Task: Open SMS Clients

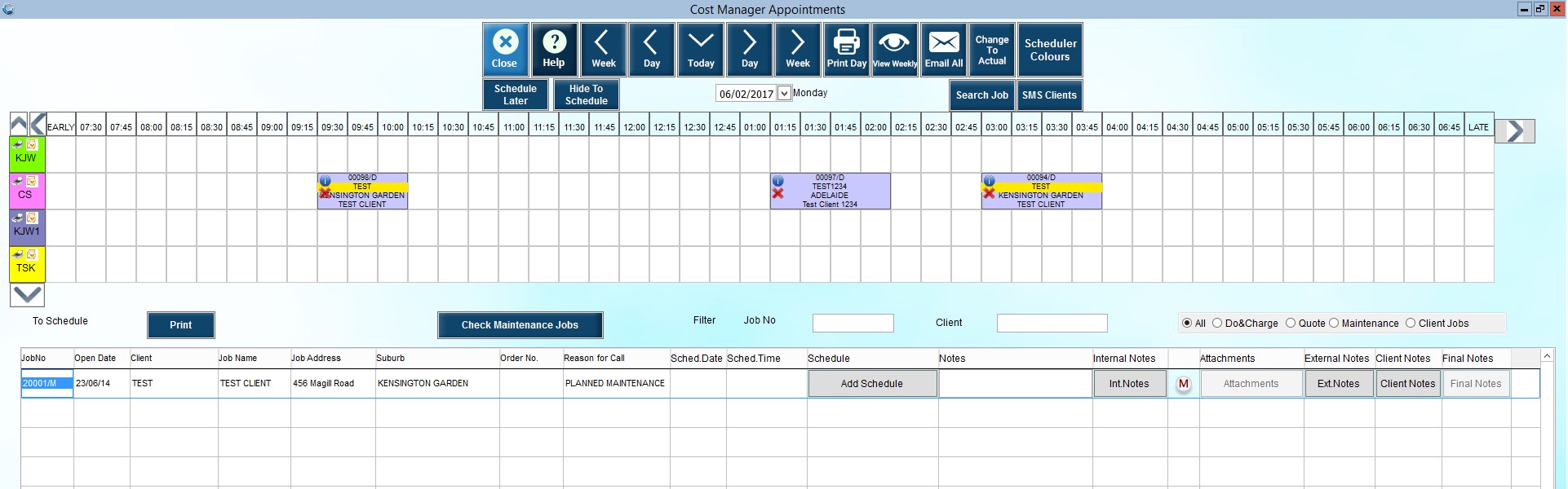Action: click(1050, 95)
